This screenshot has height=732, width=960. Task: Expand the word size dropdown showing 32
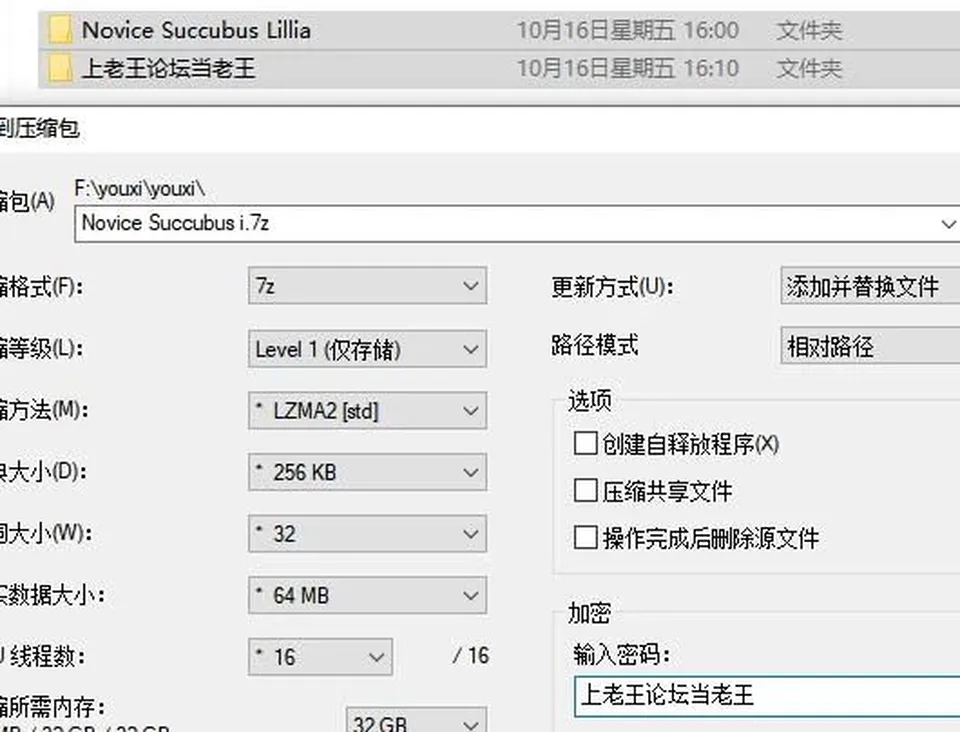[x=367, y=534]
